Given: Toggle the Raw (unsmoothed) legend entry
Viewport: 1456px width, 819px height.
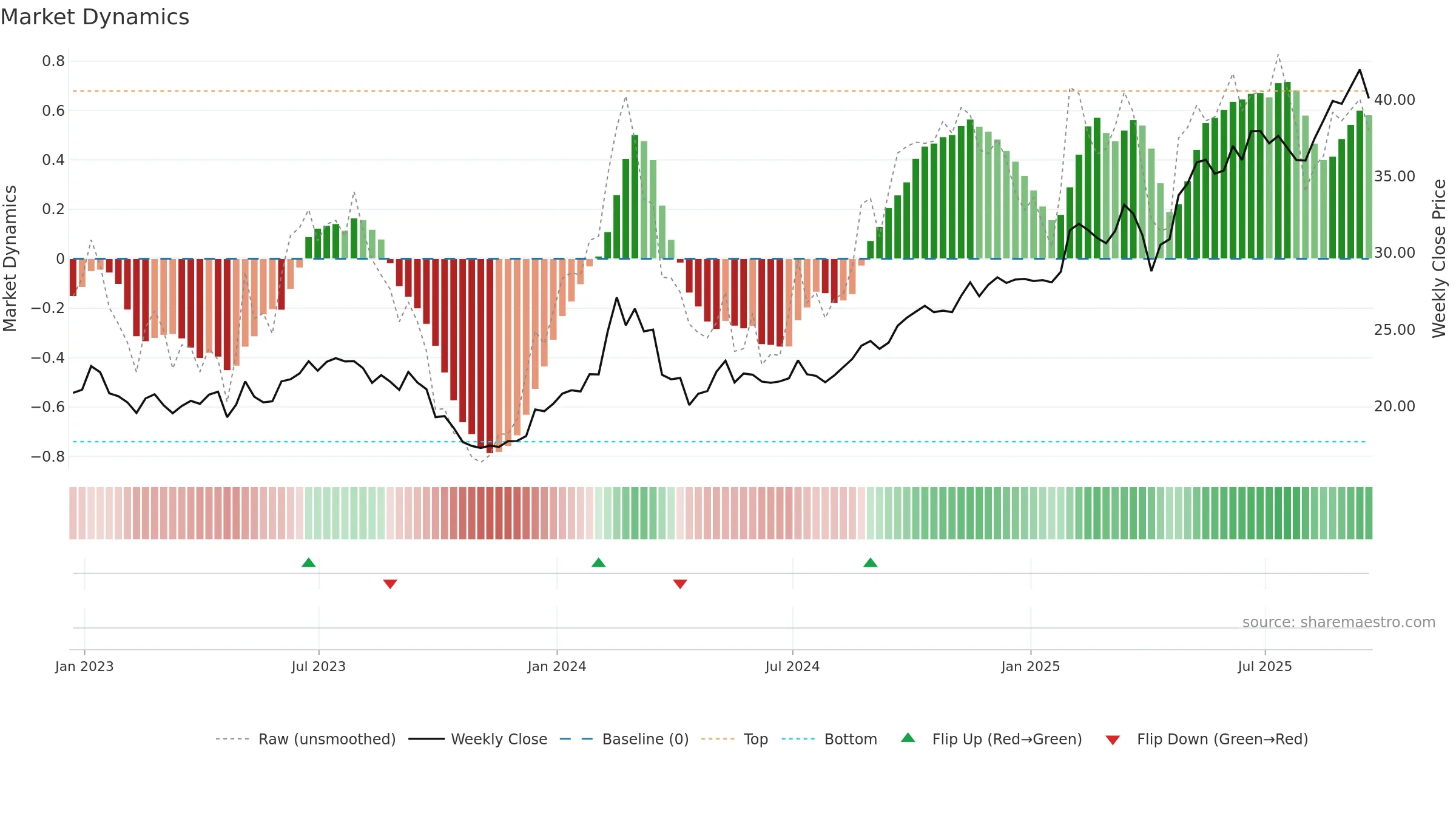Looking at the screenshot, I should tap(305, 739).
